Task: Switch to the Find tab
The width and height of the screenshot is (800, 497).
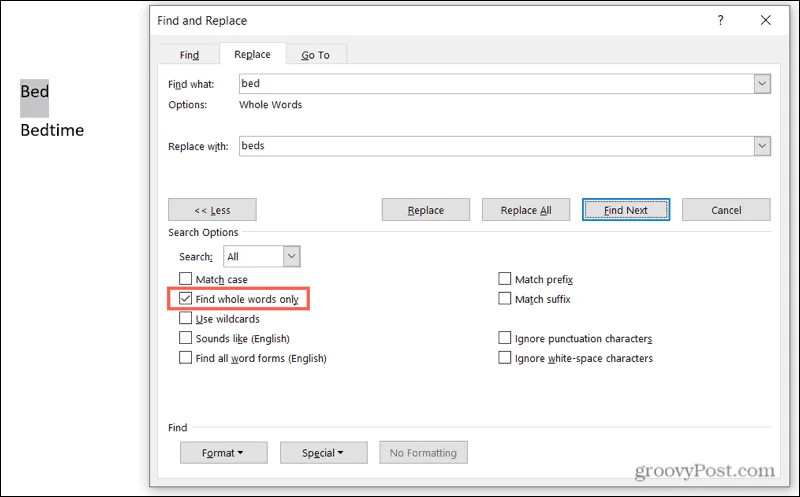Action: (x=189, y=55)
